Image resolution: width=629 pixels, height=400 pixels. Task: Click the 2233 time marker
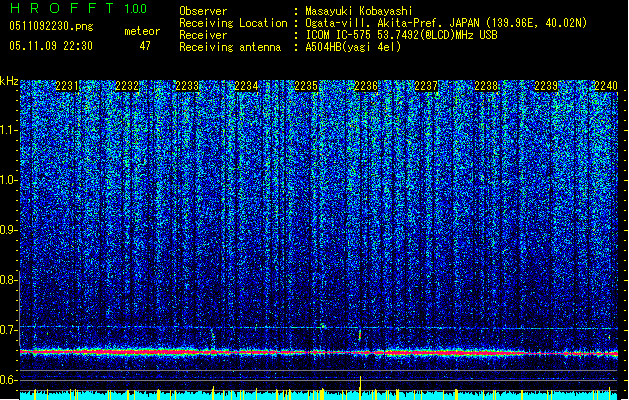(x=187, y=86)
